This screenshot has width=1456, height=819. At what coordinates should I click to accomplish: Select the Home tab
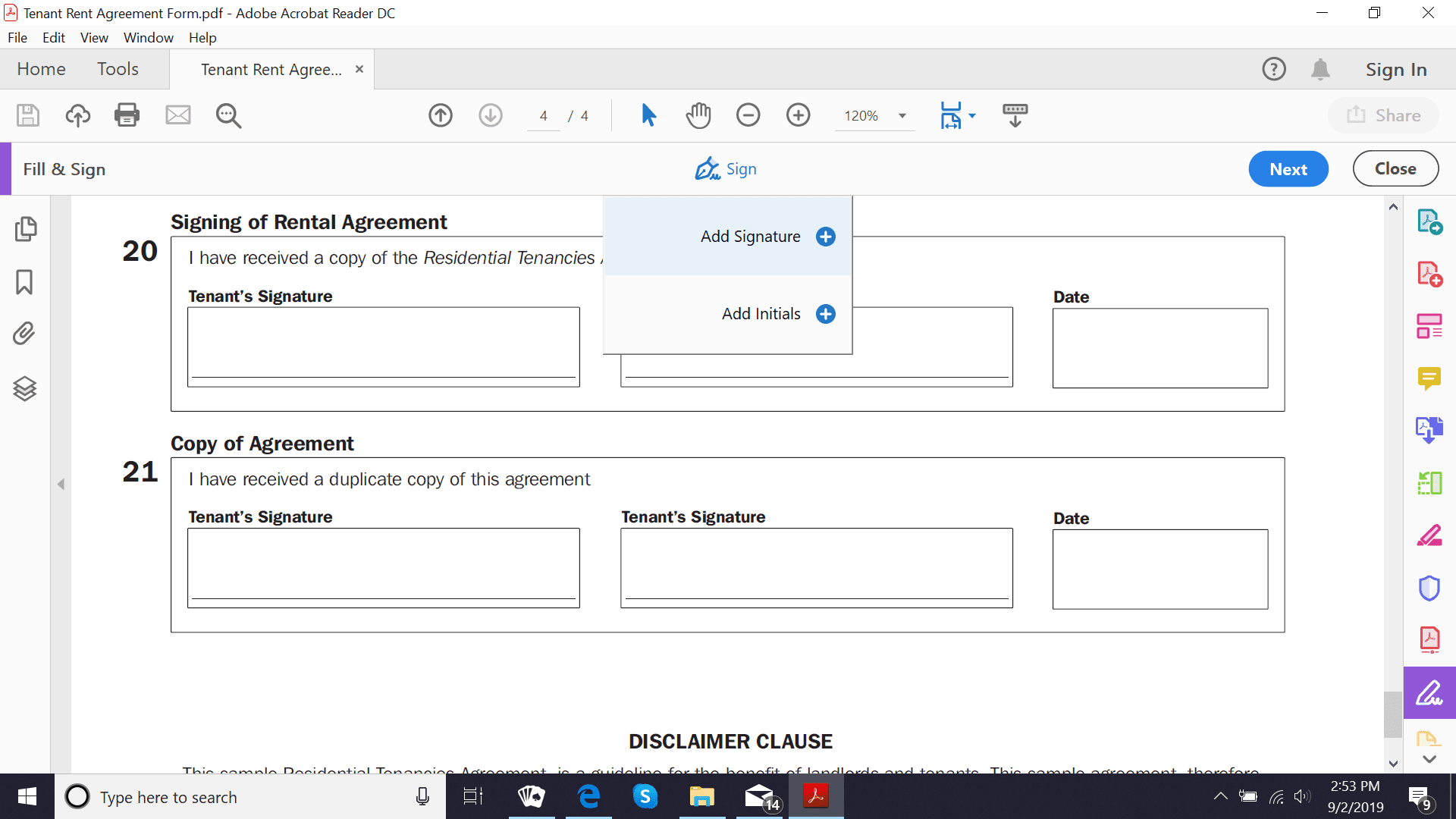[x=42, y=68]
